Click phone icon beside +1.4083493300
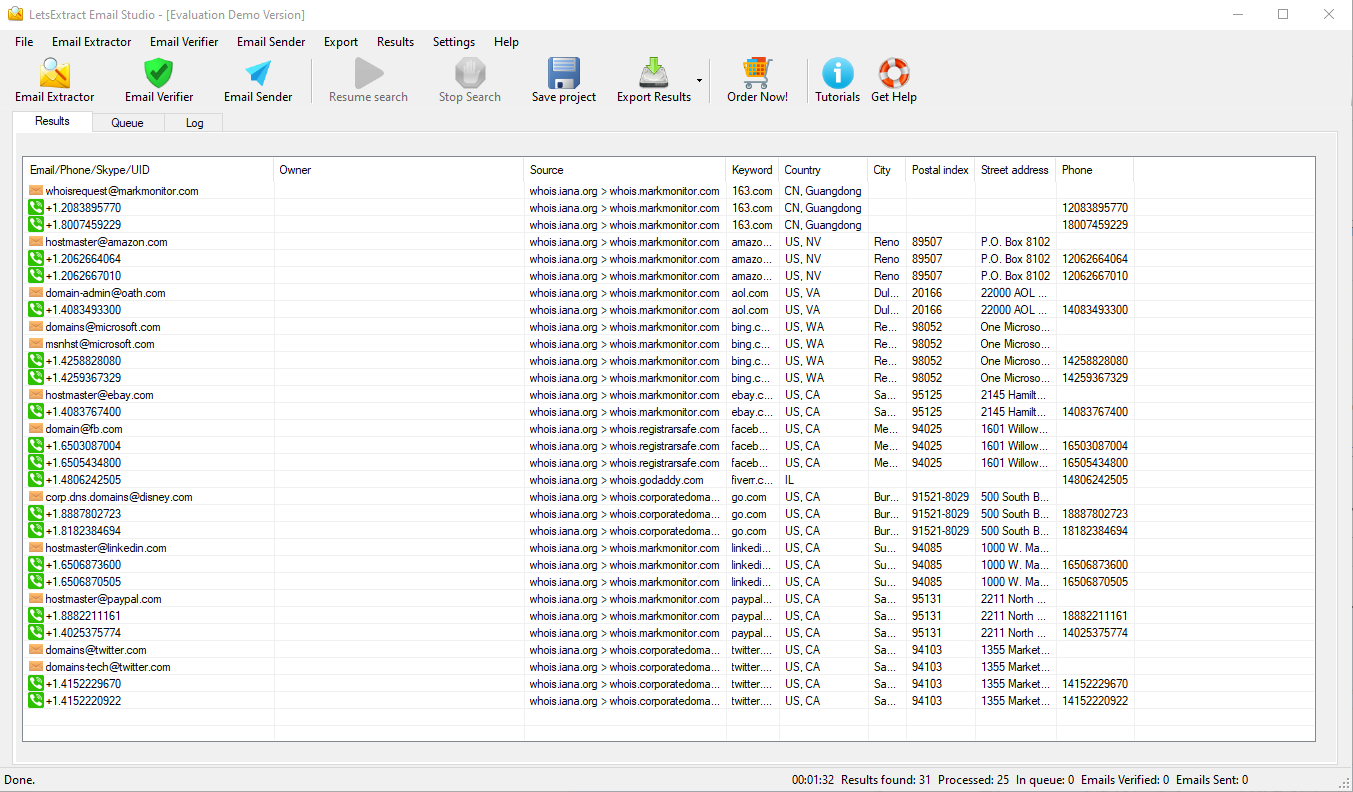The width and height of the screenshot is (1353, 792). coord(36,310)
